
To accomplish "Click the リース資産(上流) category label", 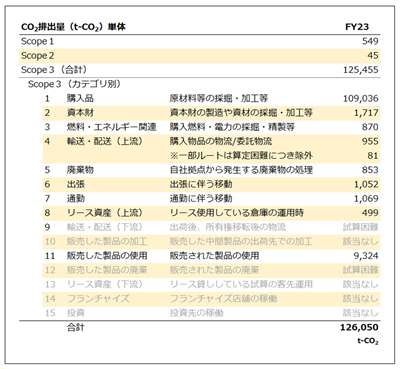I will [x=105, y=213].
